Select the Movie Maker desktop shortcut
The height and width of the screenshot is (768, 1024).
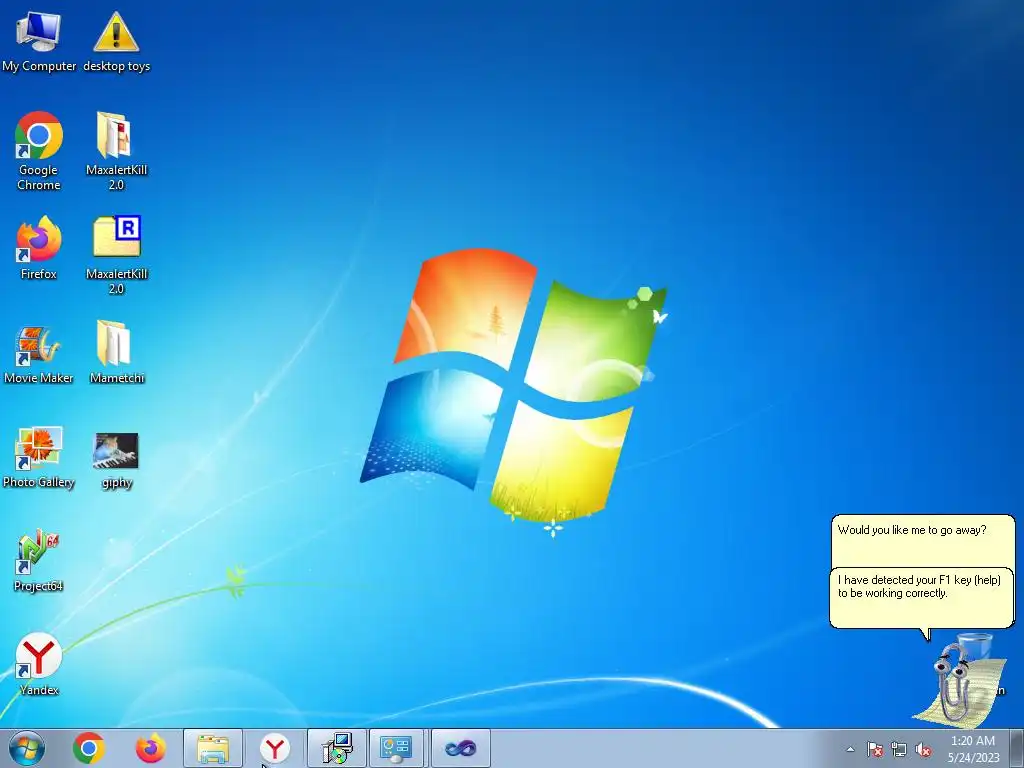[x=39, y=354]
